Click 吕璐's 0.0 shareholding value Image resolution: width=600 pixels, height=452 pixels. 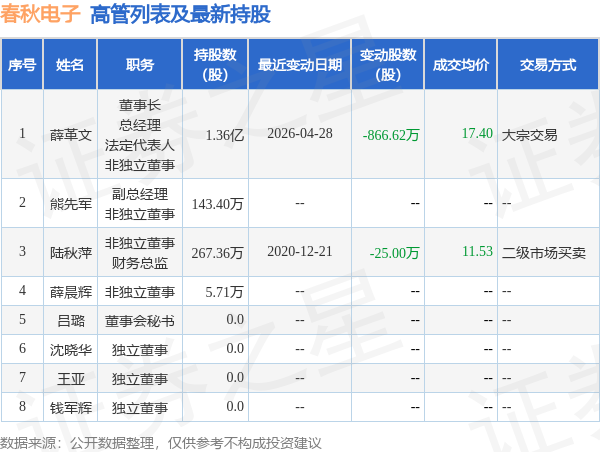click(235, 319)
